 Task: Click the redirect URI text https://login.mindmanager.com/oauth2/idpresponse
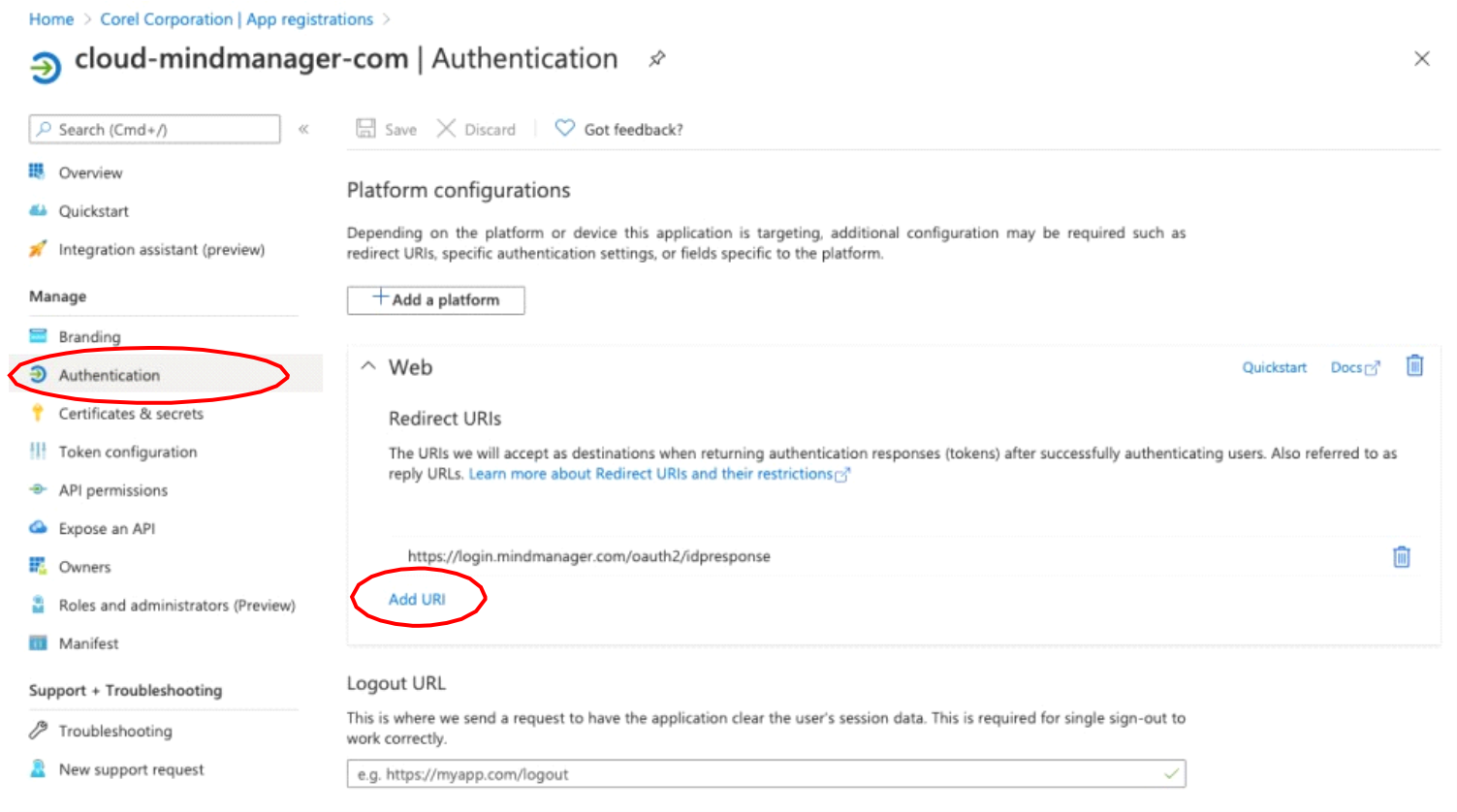click(x=588, y=556)
